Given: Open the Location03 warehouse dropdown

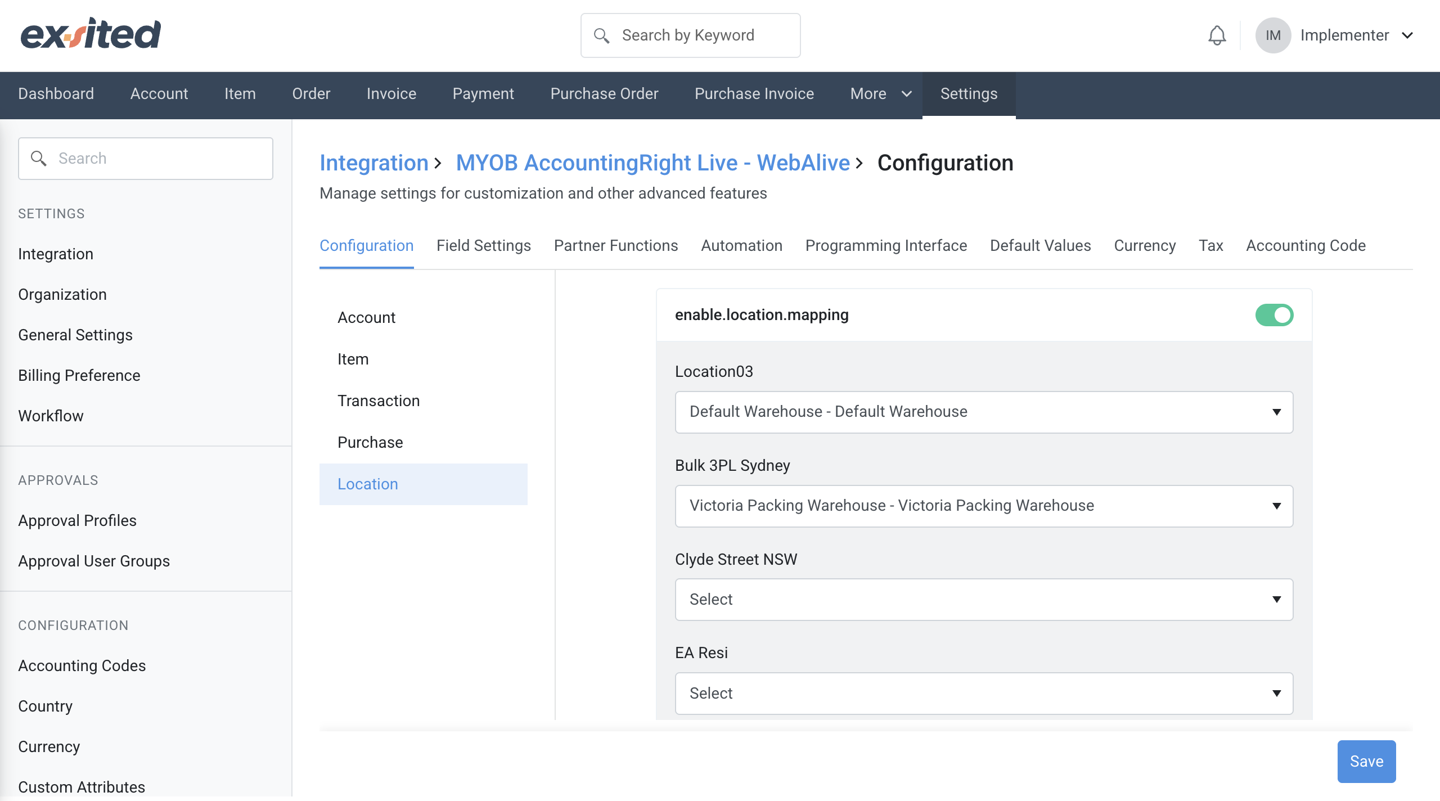Looking at the screenshot, I should pyautogui.click(x=984, y=412).
